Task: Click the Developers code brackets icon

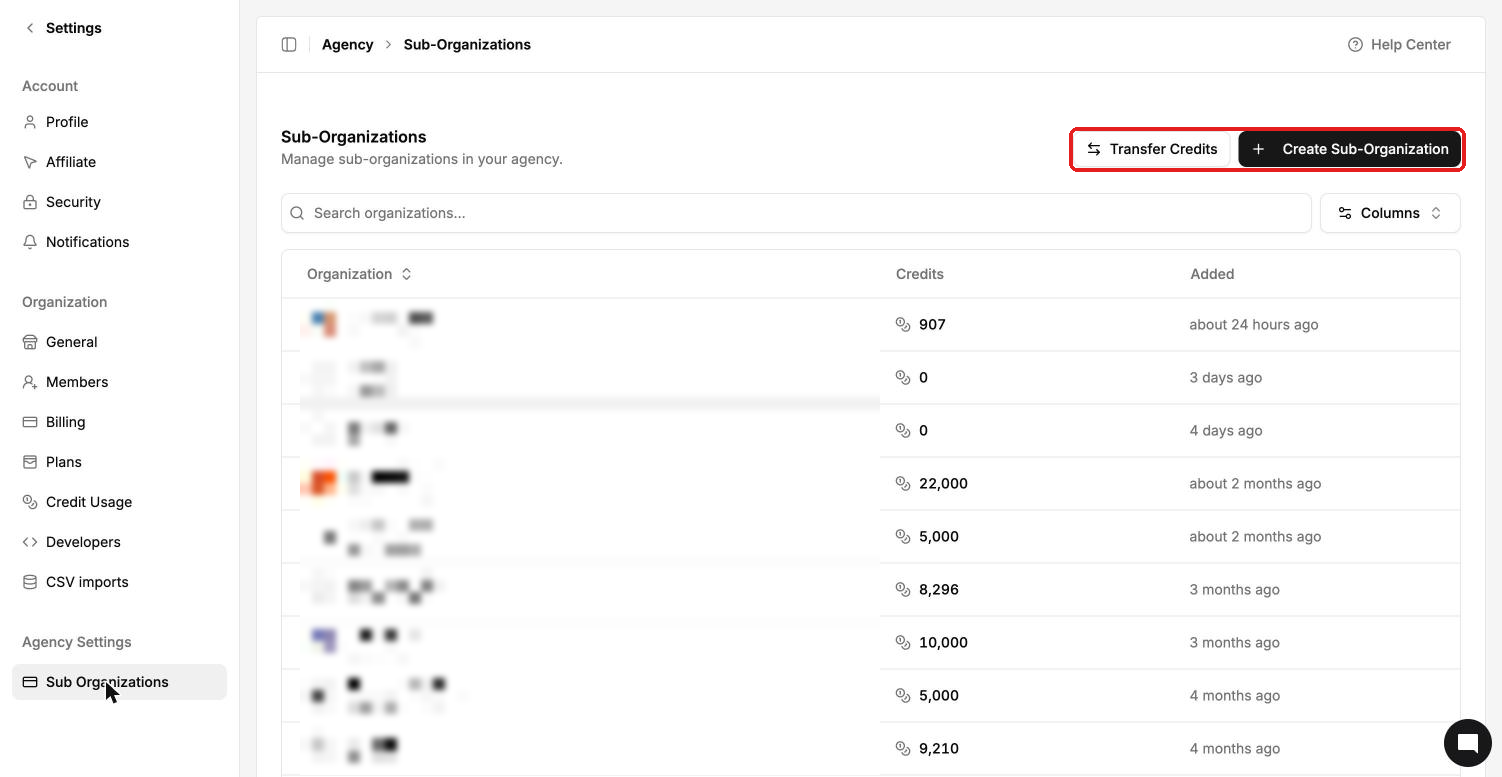Action: (30, 542)
